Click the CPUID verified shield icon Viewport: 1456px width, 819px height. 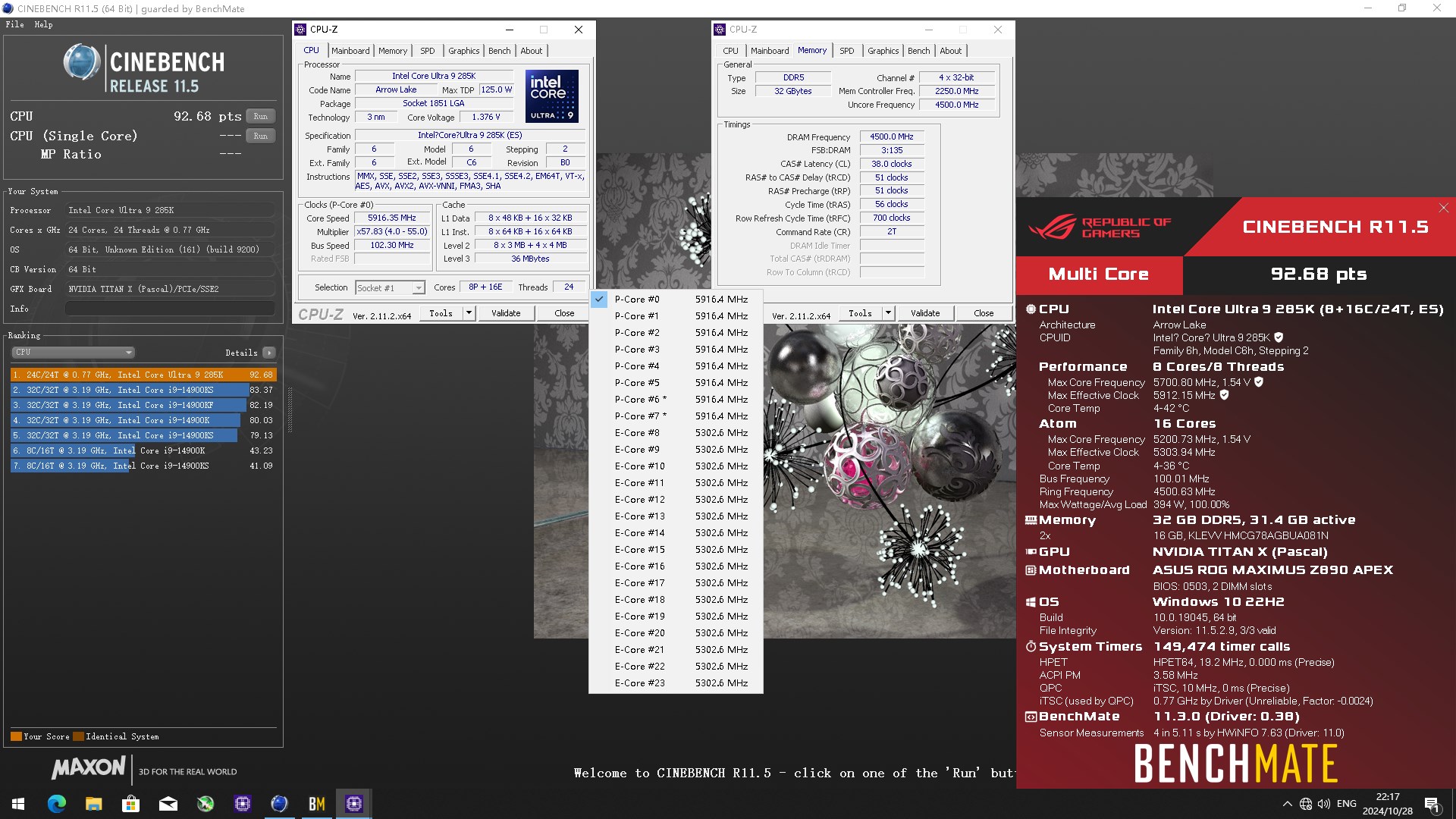[1279, 337]
